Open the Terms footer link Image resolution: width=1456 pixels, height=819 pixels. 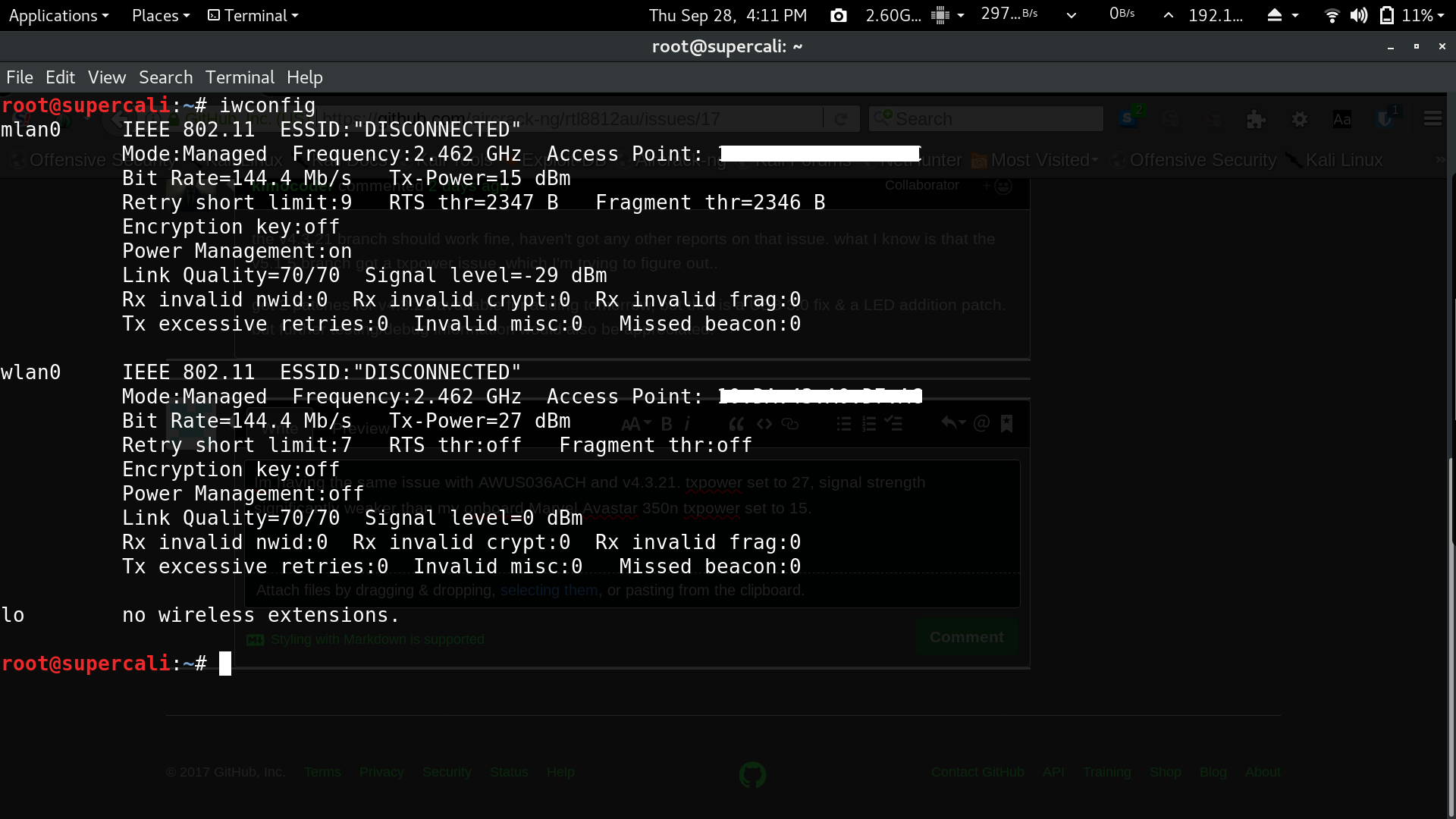(322, 772)
